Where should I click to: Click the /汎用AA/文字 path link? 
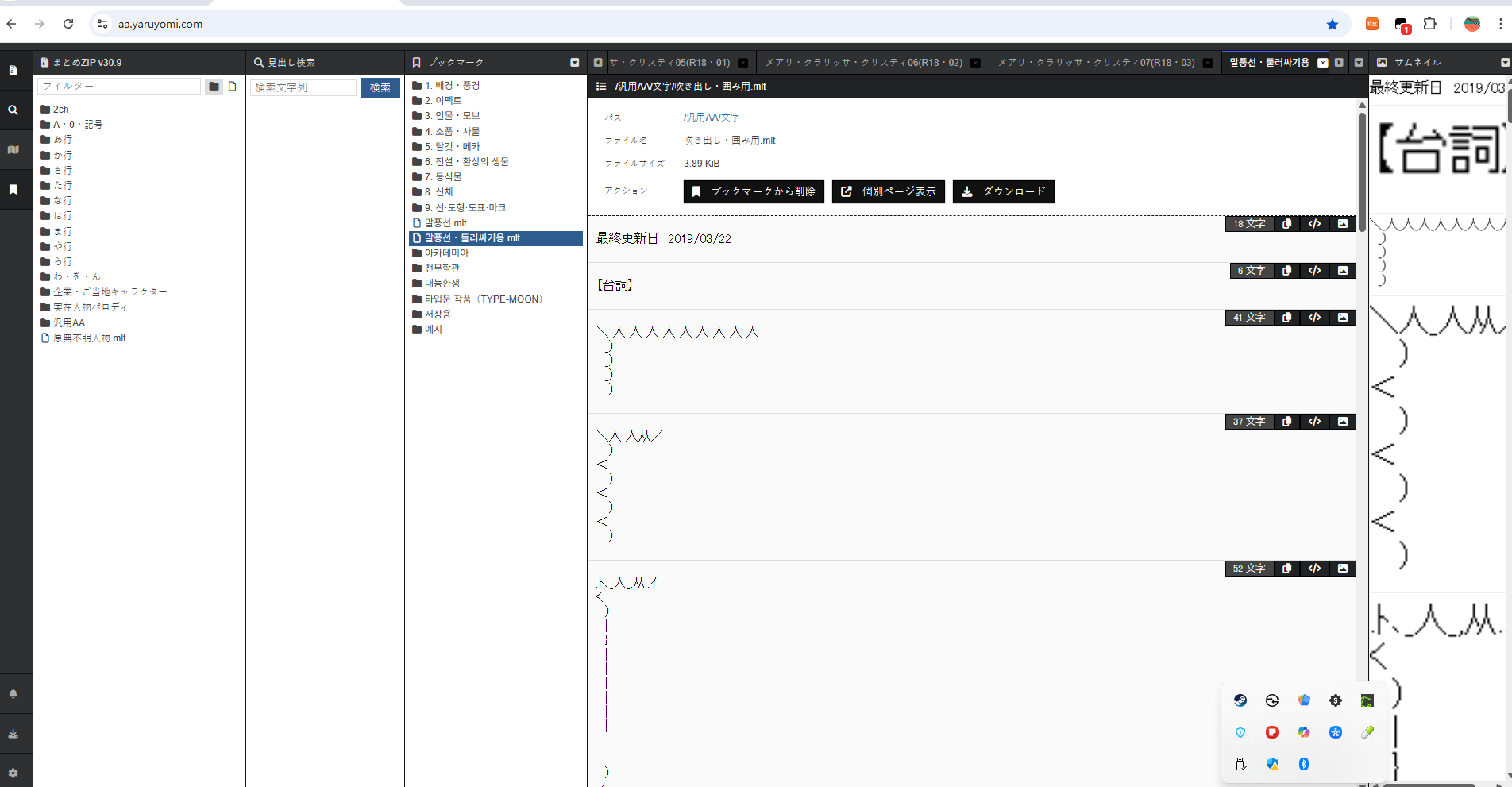[711, 118]
